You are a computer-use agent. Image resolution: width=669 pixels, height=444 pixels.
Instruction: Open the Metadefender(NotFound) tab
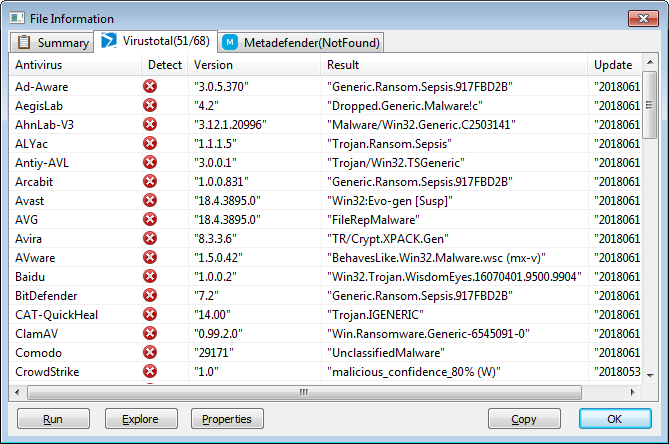(x=301, y=42)
